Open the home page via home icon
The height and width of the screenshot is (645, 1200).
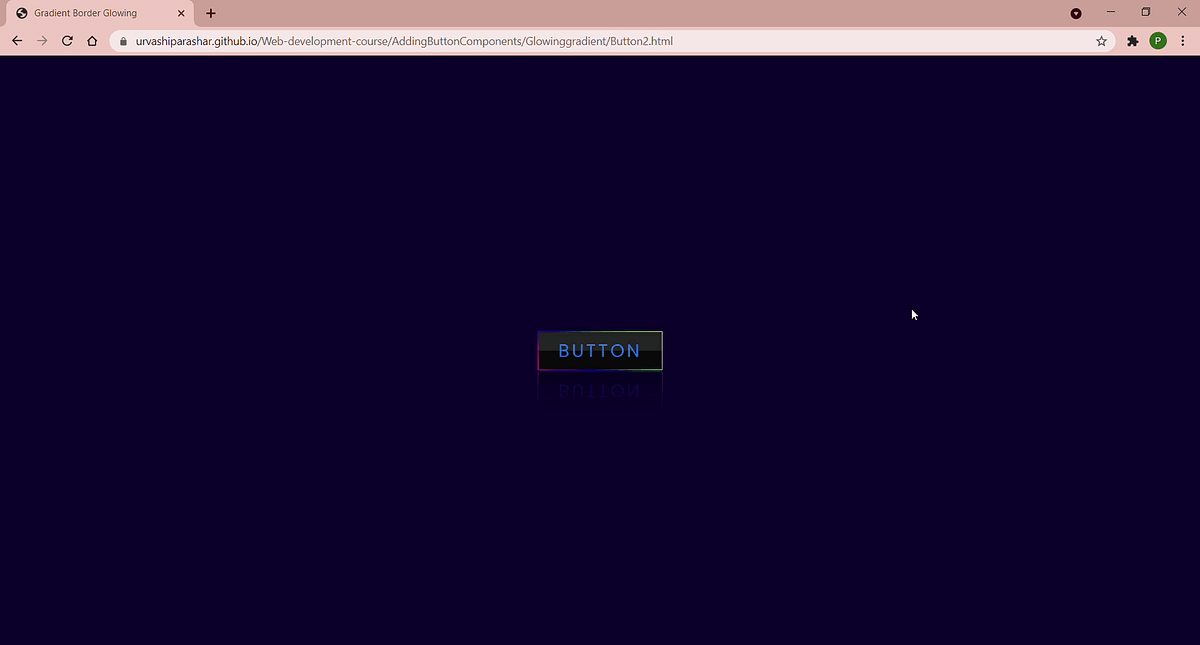tap(92, 41)
